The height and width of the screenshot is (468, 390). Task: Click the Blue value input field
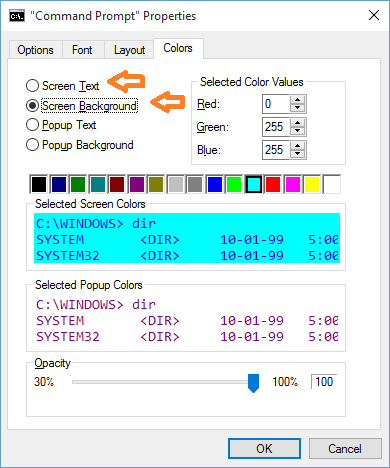coord(276,150)
